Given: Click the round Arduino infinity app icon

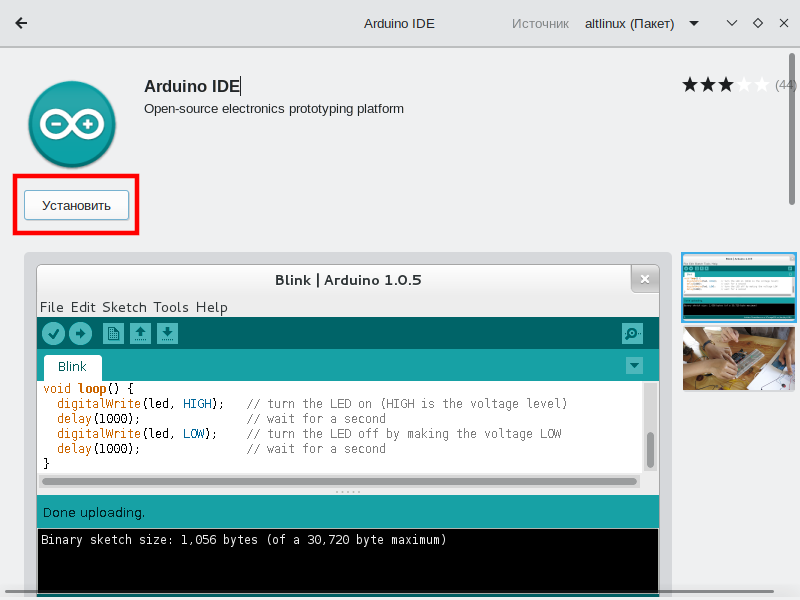Looking at the screenshot, I should [x=72, y=124].
